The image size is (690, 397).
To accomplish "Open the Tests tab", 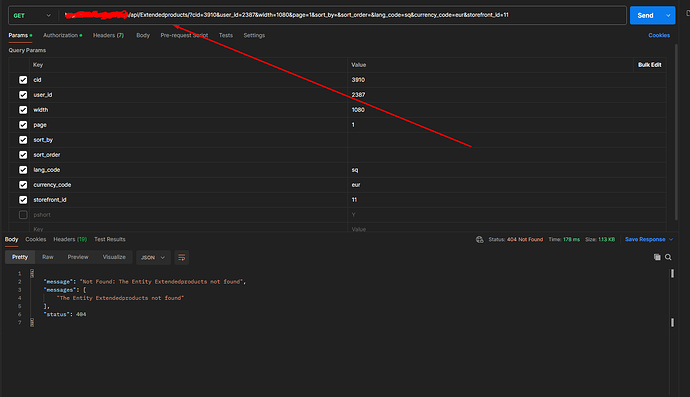I will (x=226, y=35).
